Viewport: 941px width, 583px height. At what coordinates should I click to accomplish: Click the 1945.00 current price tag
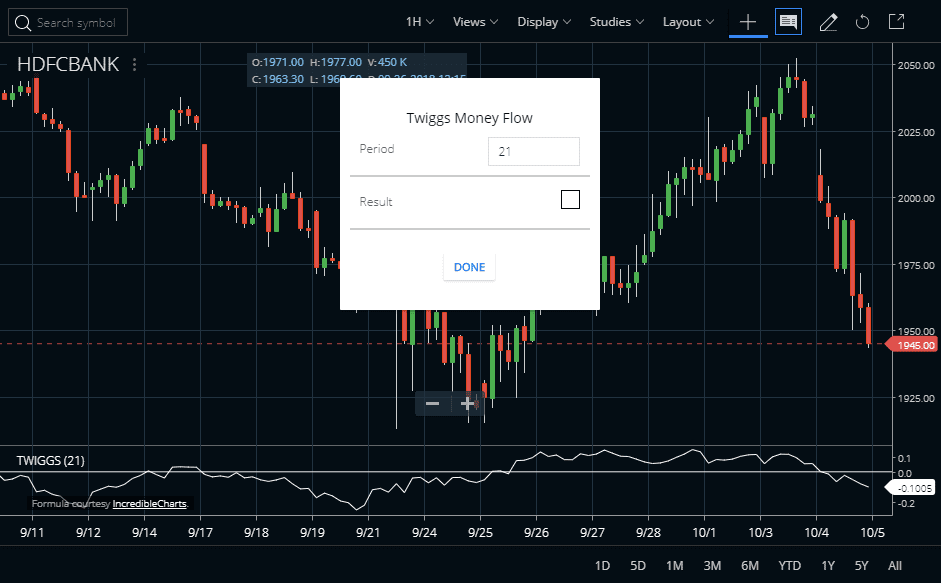point(913,345)
